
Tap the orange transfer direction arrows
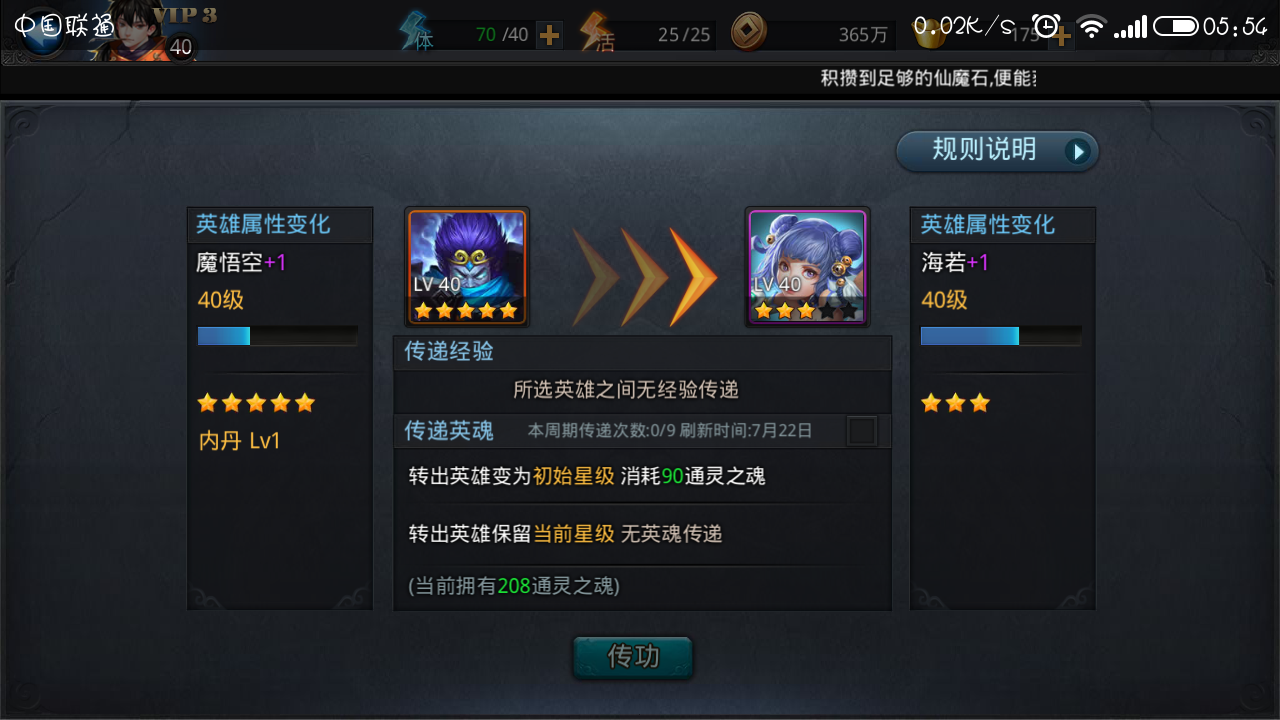pyautogui.click(x=644, y=277)
